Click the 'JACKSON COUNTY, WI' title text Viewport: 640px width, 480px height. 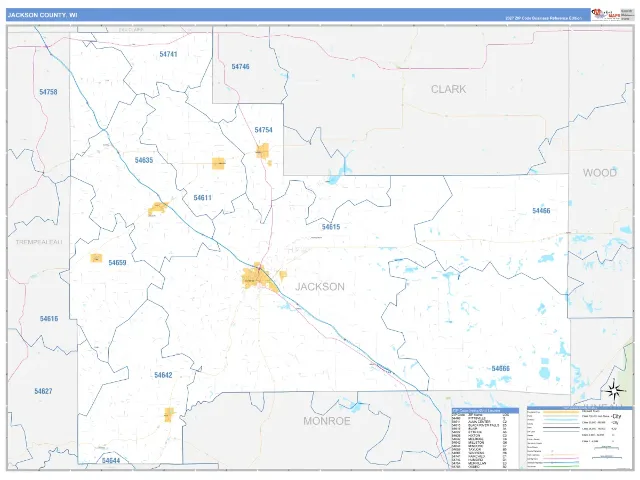(42, 15)
